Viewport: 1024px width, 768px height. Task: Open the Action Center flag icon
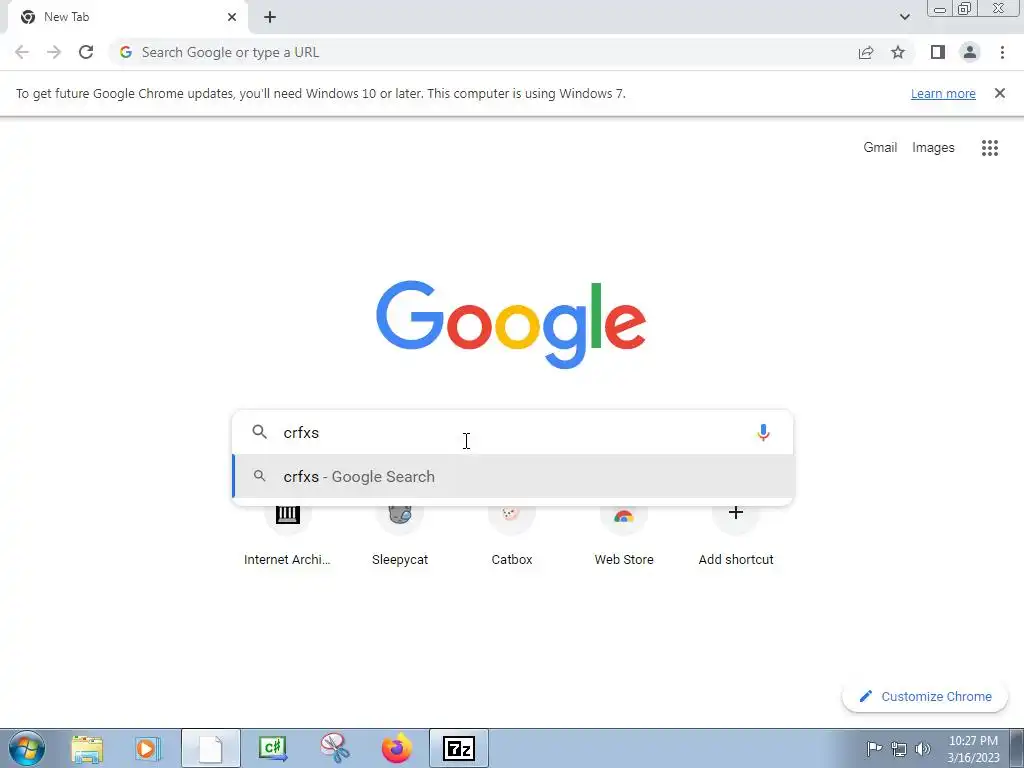[x=873, y=749]
